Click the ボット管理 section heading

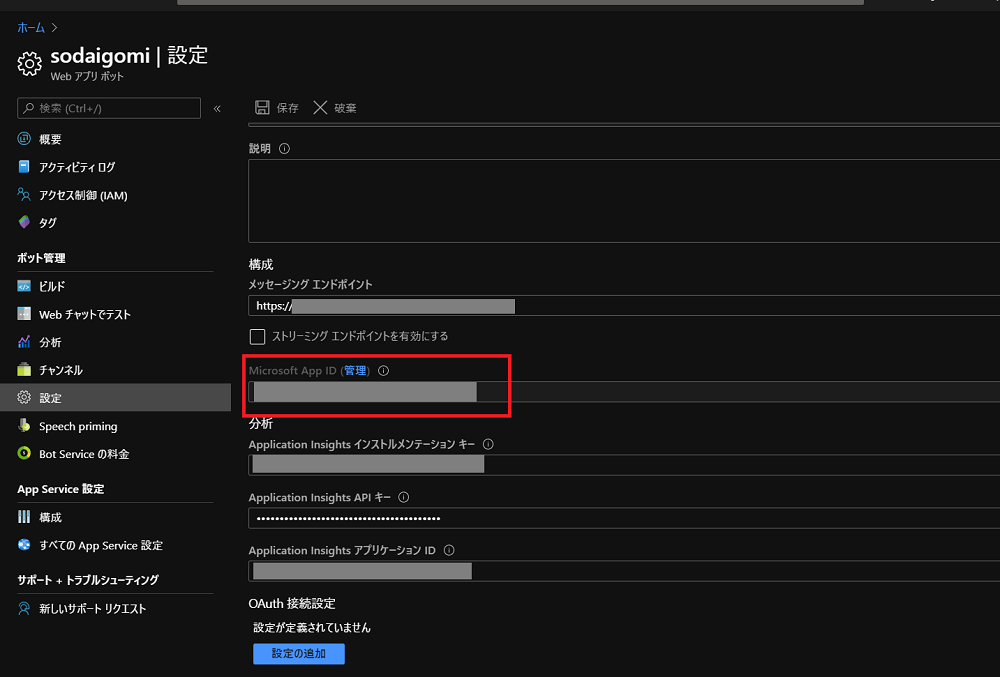[x=41, y=258]
